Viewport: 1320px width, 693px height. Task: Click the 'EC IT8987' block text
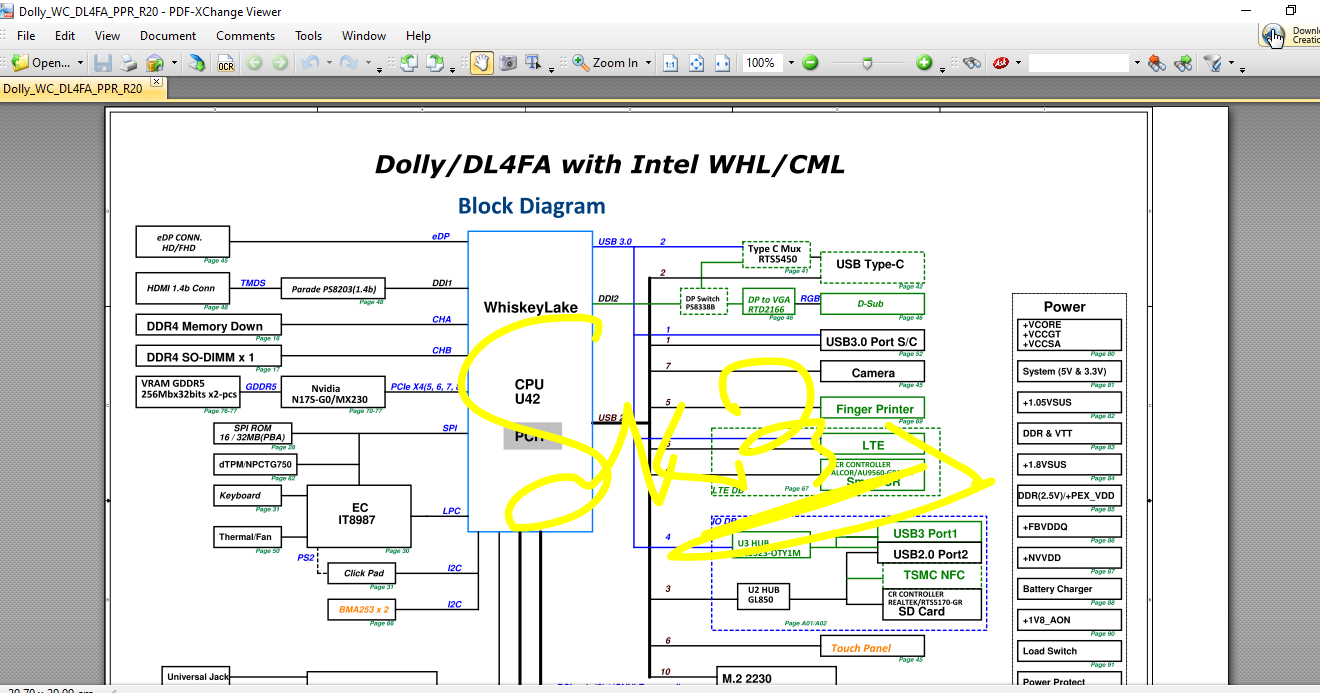coord(358,514)
